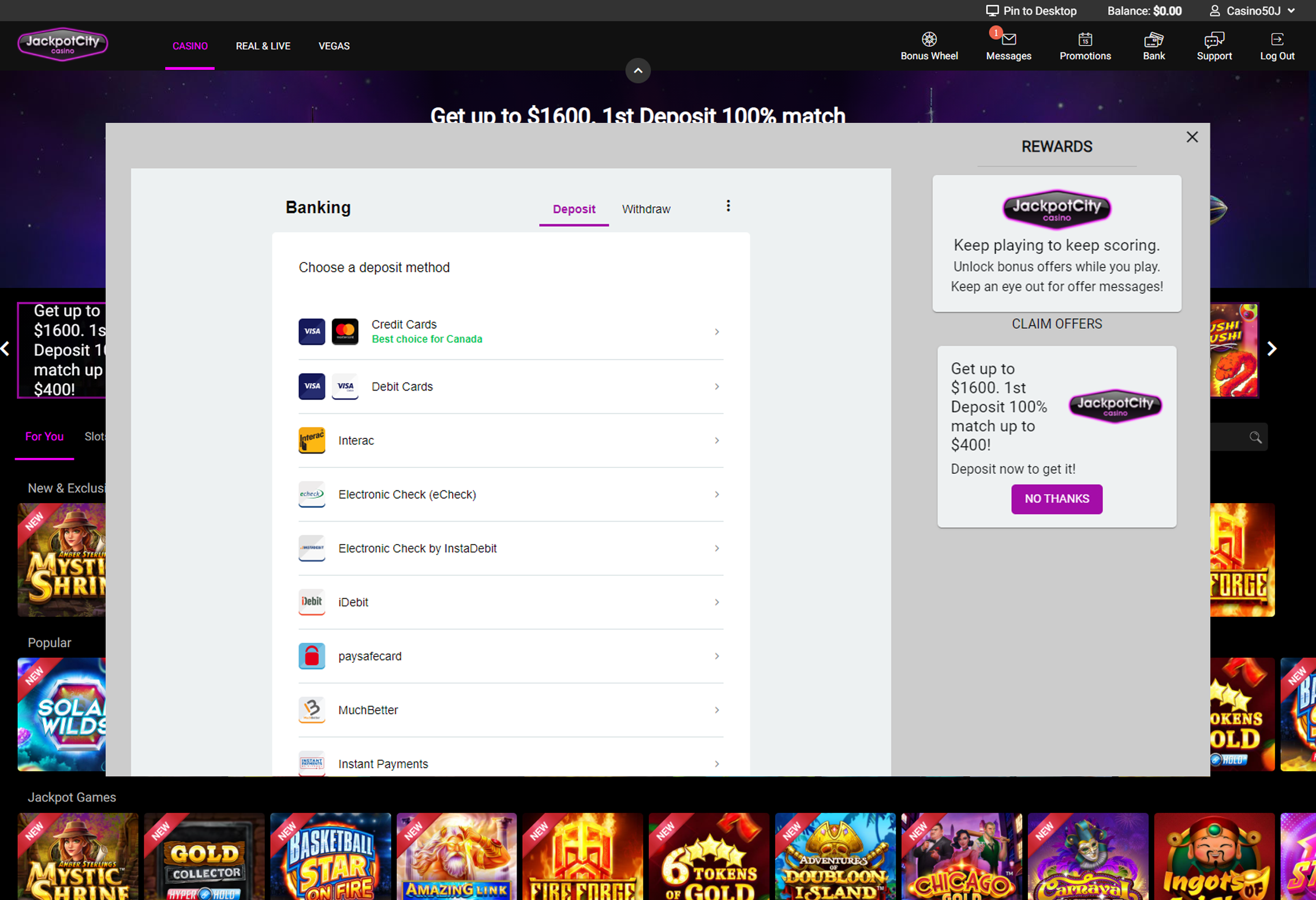Click Pin to Desktop monitor icon
Image resolution: width=1316 pixels, height=900 pixels.
992,10
